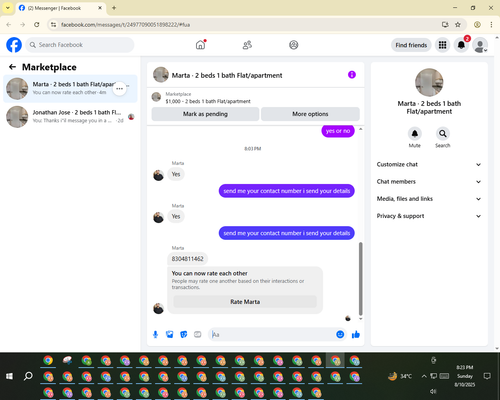Open the tab search dropdown arrow
Screen dimensions: 500x400
pyautogui.click(x=8, y=8)
